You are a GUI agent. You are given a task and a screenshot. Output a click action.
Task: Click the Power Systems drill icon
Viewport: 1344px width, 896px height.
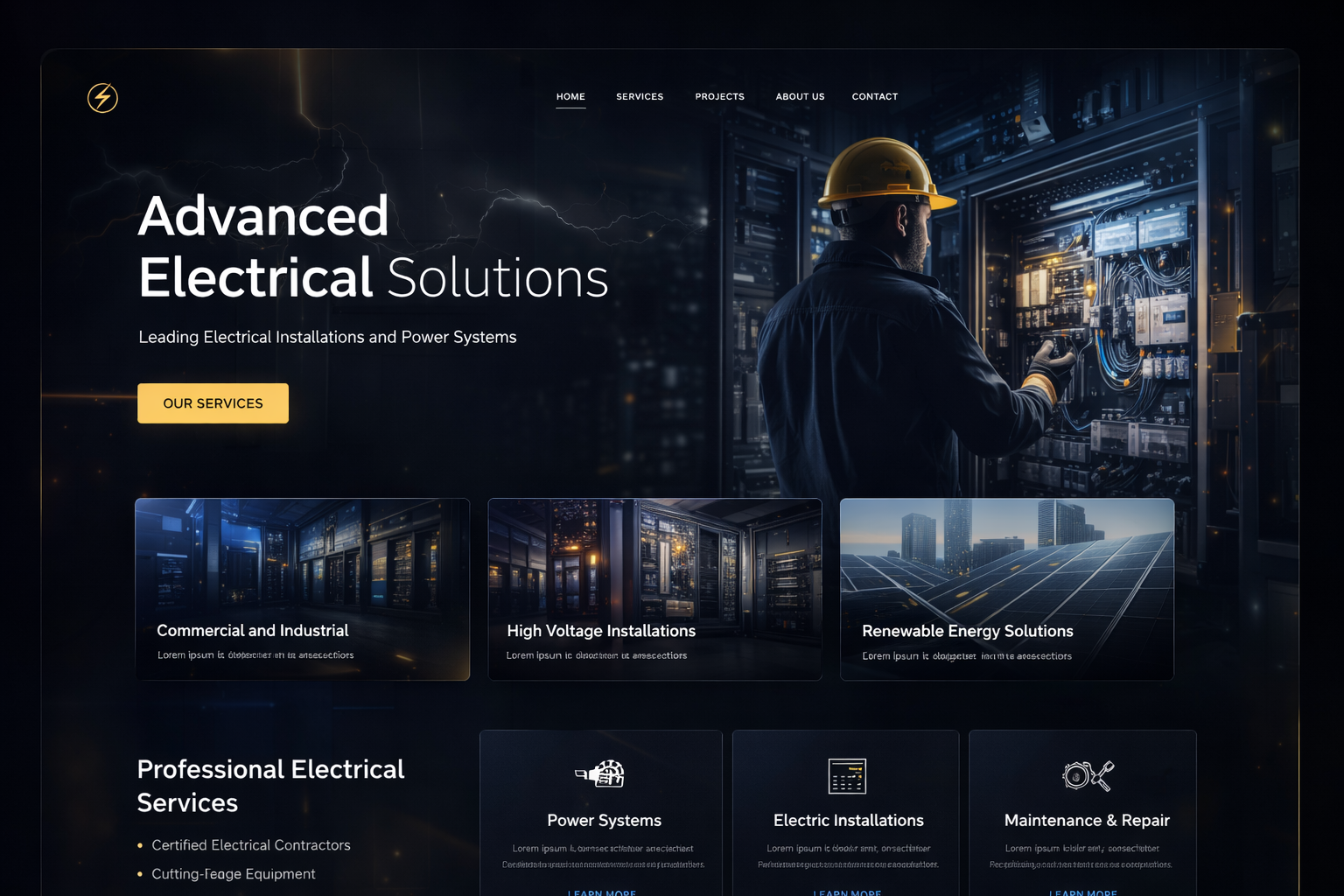coord(601,774)
